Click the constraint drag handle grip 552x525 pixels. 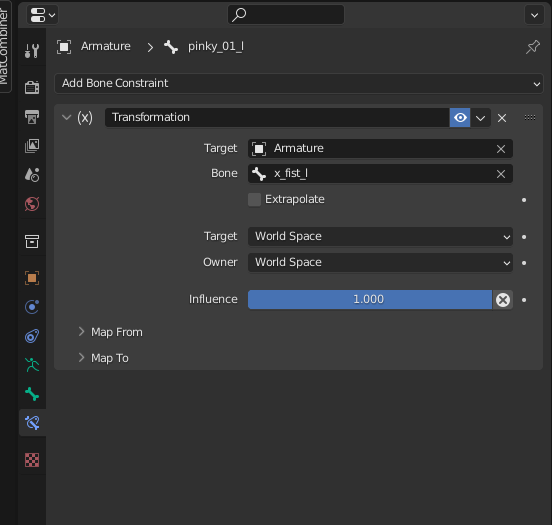[x=530, y=118]
